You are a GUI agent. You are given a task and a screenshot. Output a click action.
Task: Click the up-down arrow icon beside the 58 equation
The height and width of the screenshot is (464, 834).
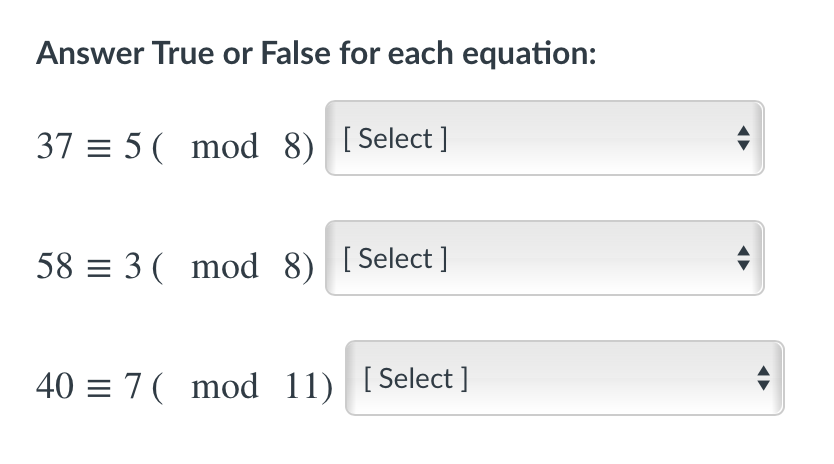pyautogui.click(x=742, y=260)
